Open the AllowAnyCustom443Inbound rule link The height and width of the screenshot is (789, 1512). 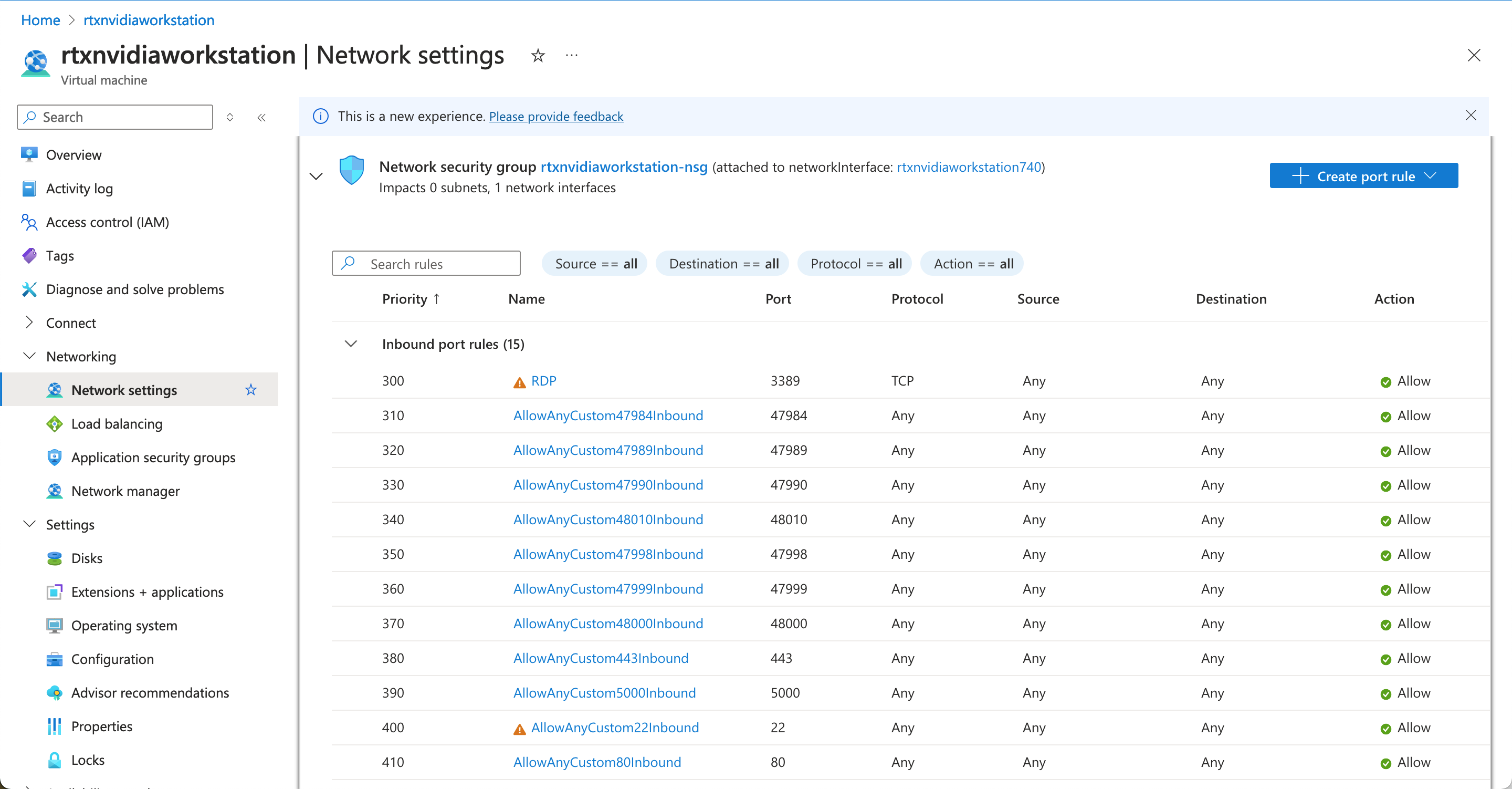[601, 658]
